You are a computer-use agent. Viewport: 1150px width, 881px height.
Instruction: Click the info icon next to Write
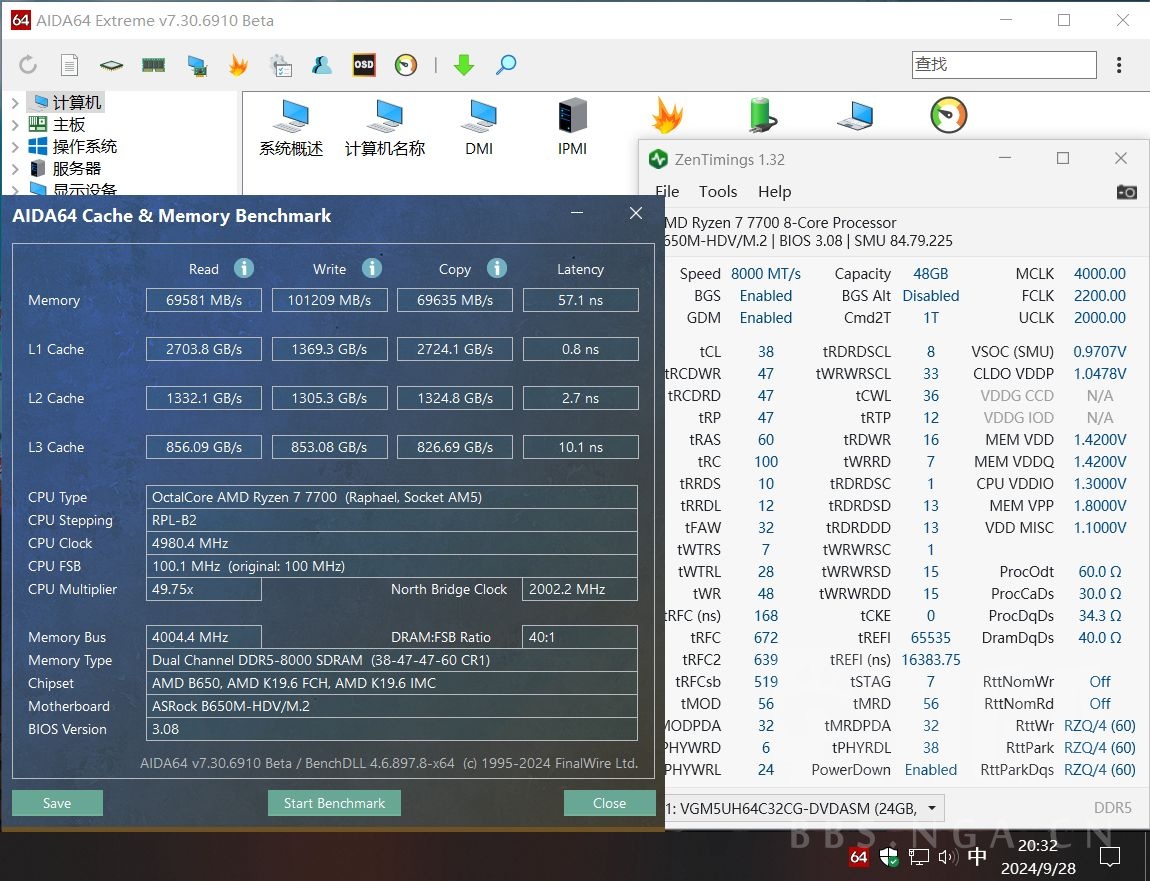(x=371, y=268)
